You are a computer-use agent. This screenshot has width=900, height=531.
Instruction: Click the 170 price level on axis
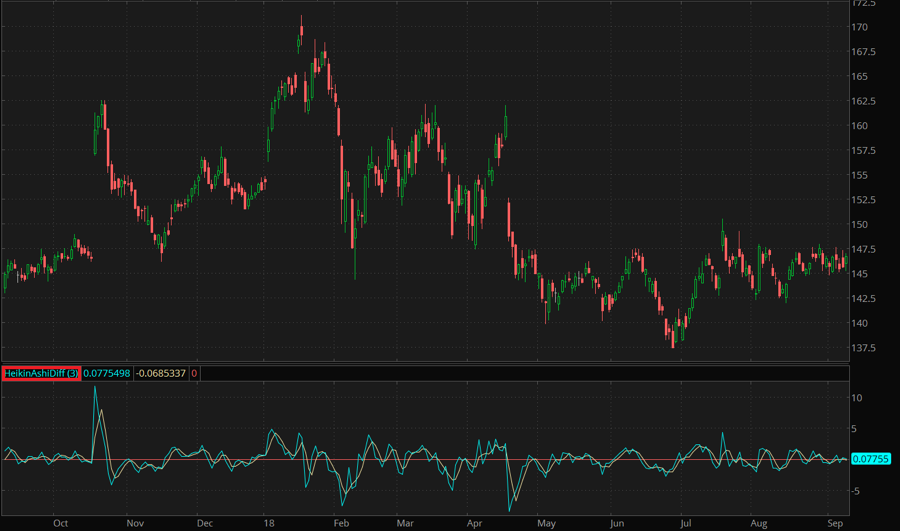(x=859, y=27)
